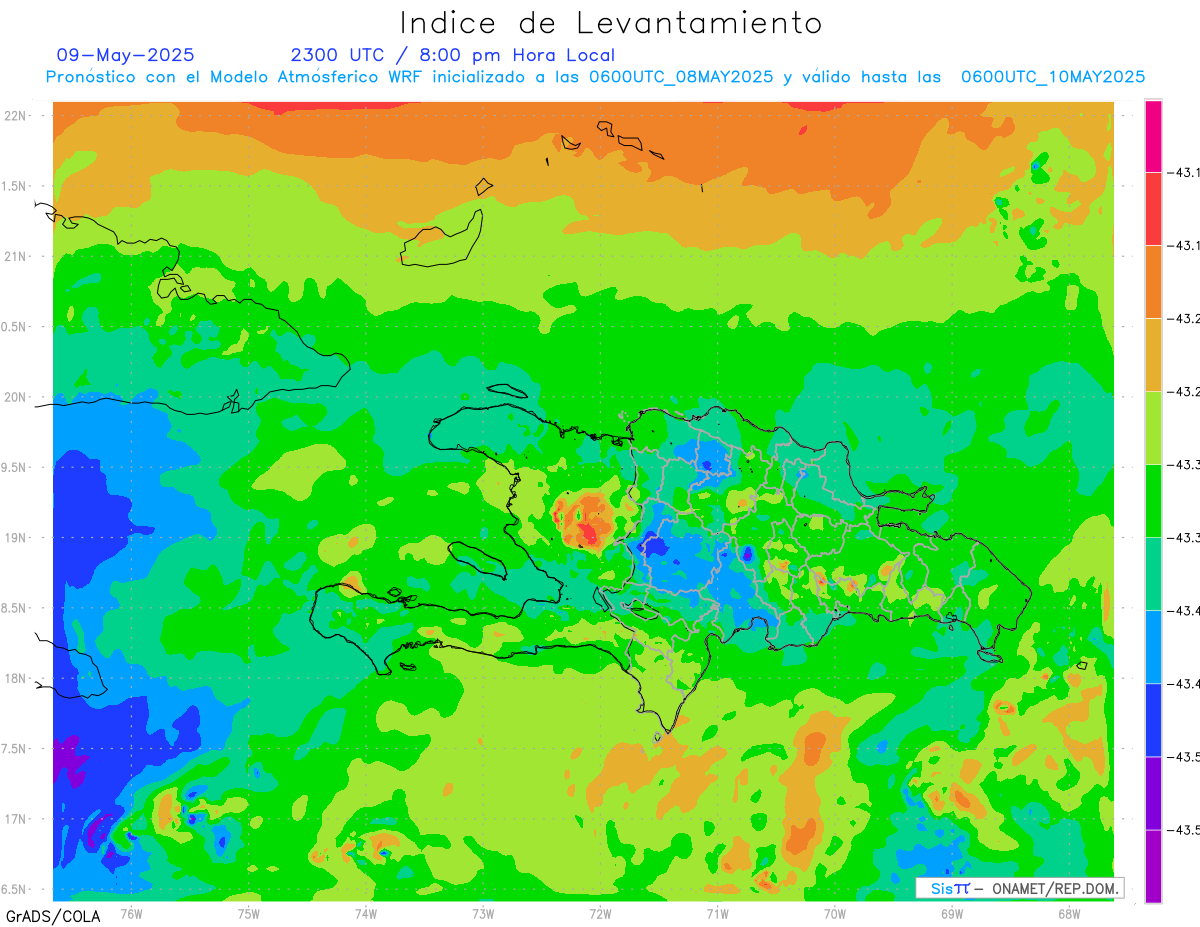Click the 'Indice de Levantamiento' map title
This screenshot has height=927, width=1200.
click(611, 22)
